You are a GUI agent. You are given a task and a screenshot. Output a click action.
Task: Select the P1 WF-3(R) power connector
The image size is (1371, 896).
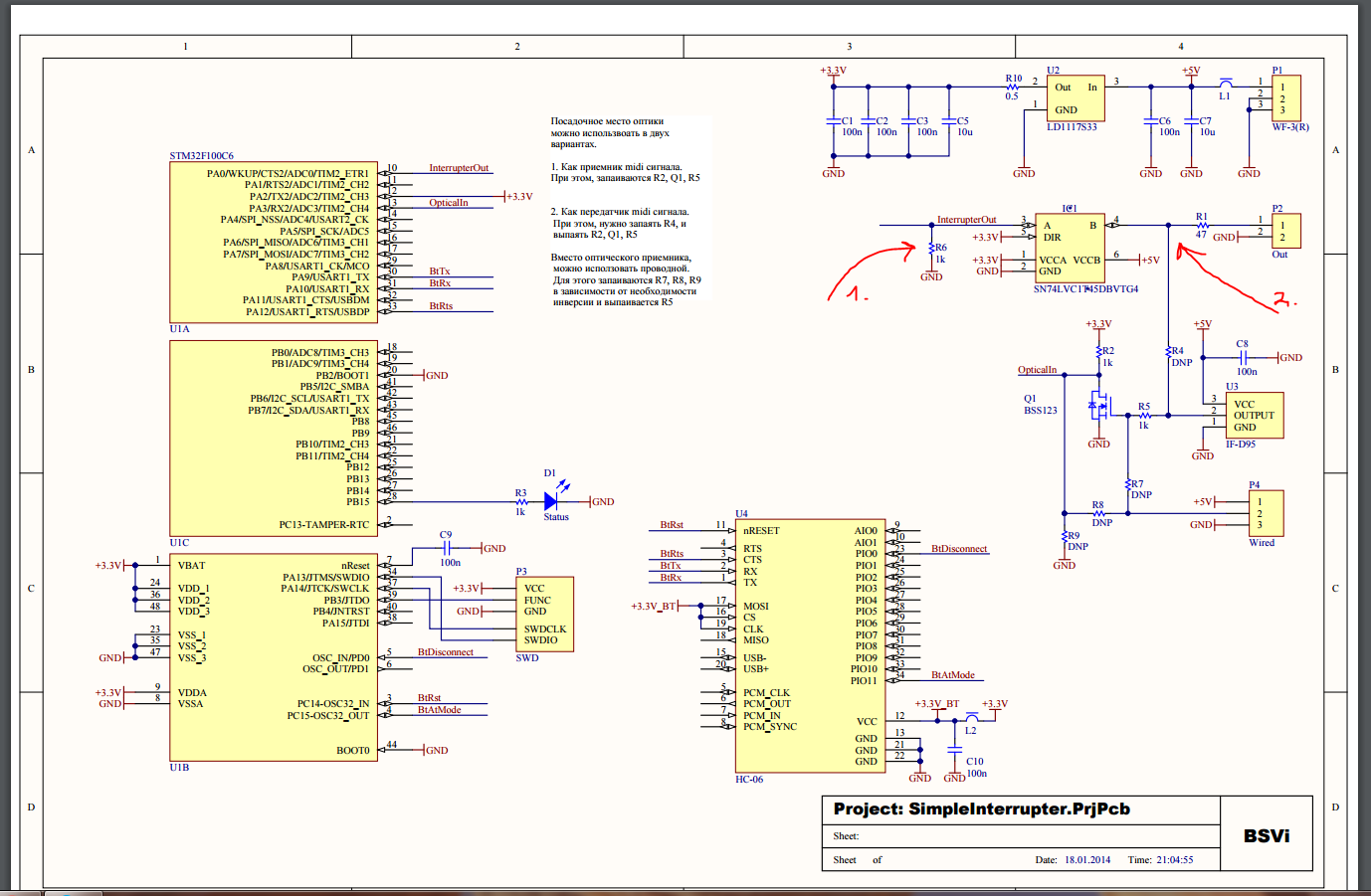click(1286, 99)
